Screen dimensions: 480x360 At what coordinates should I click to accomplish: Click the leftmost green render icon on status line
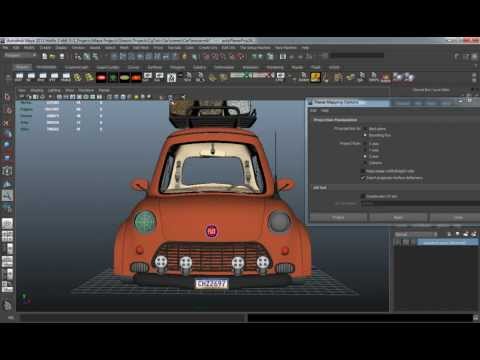[x=255, y=56]
